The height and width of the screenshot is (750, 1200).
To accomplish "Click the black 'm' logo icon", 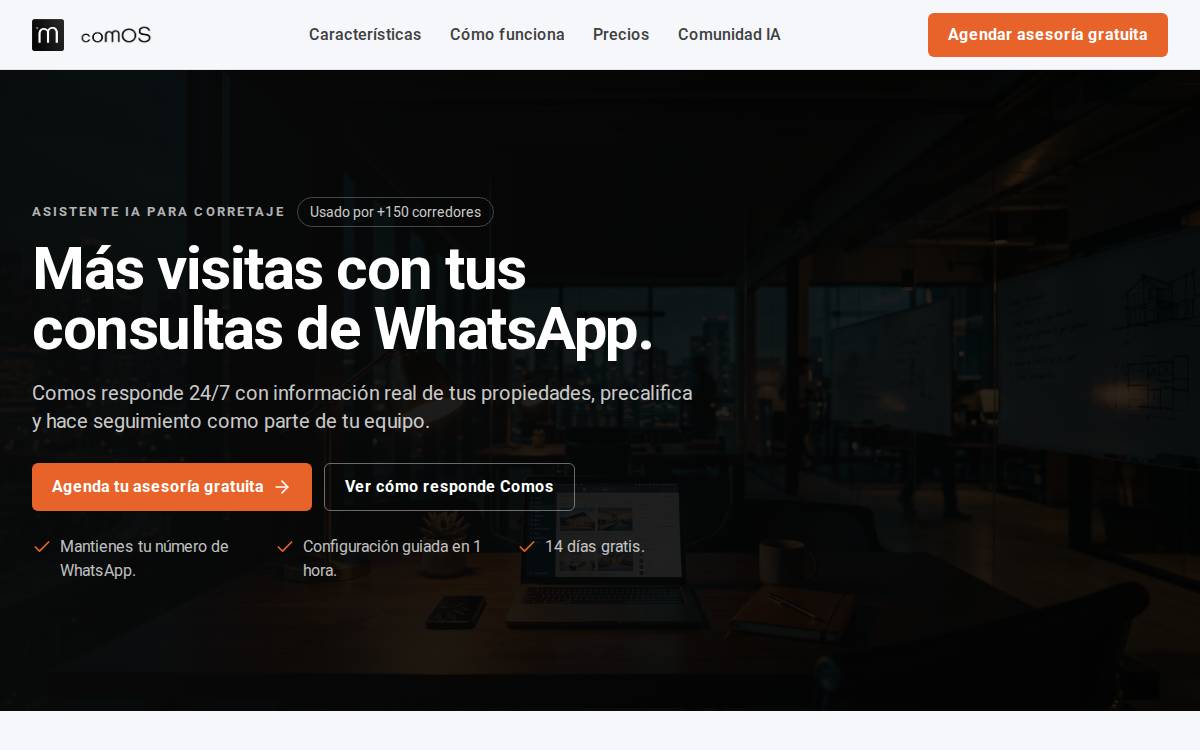I will click(48, 35).
